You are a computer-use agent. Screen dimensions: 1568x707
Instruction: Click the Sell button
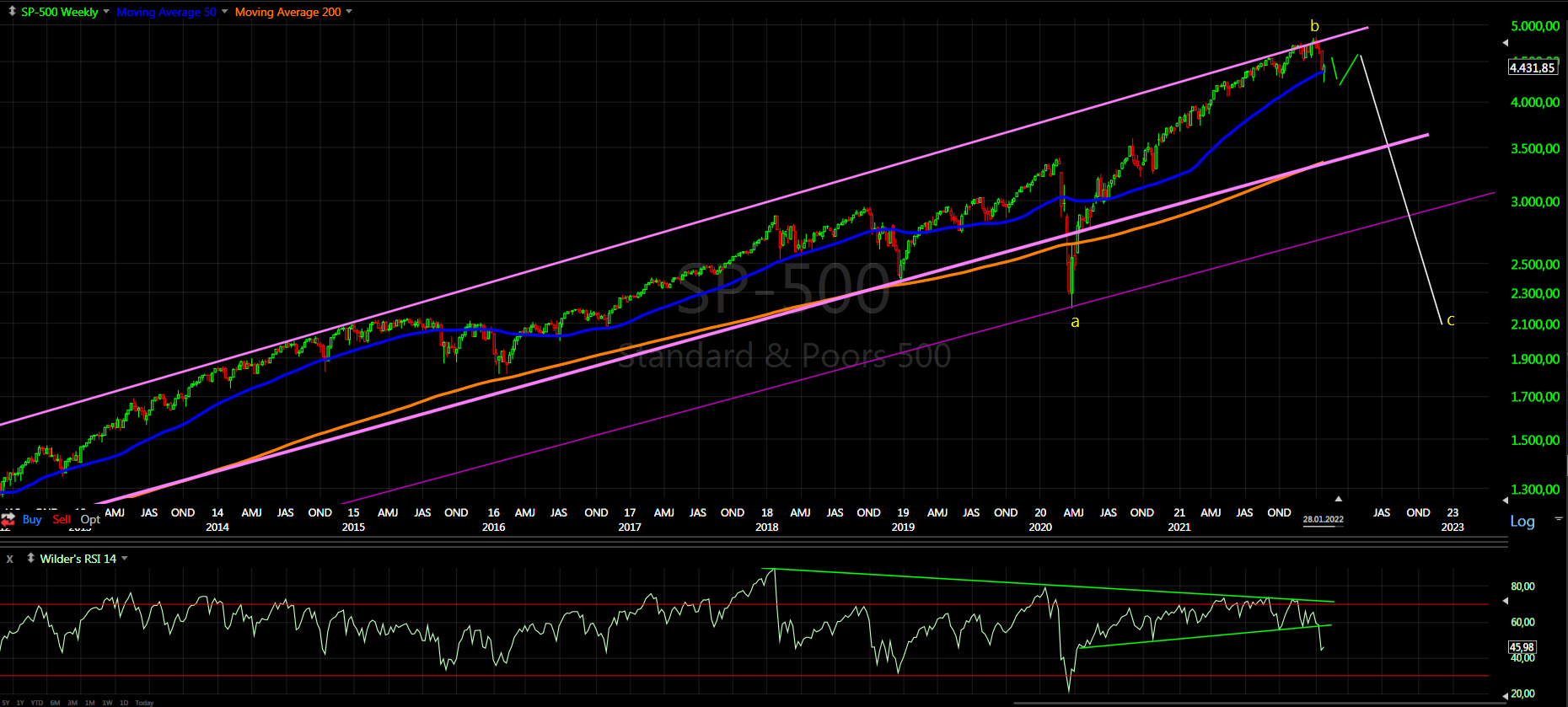[62, 519]
